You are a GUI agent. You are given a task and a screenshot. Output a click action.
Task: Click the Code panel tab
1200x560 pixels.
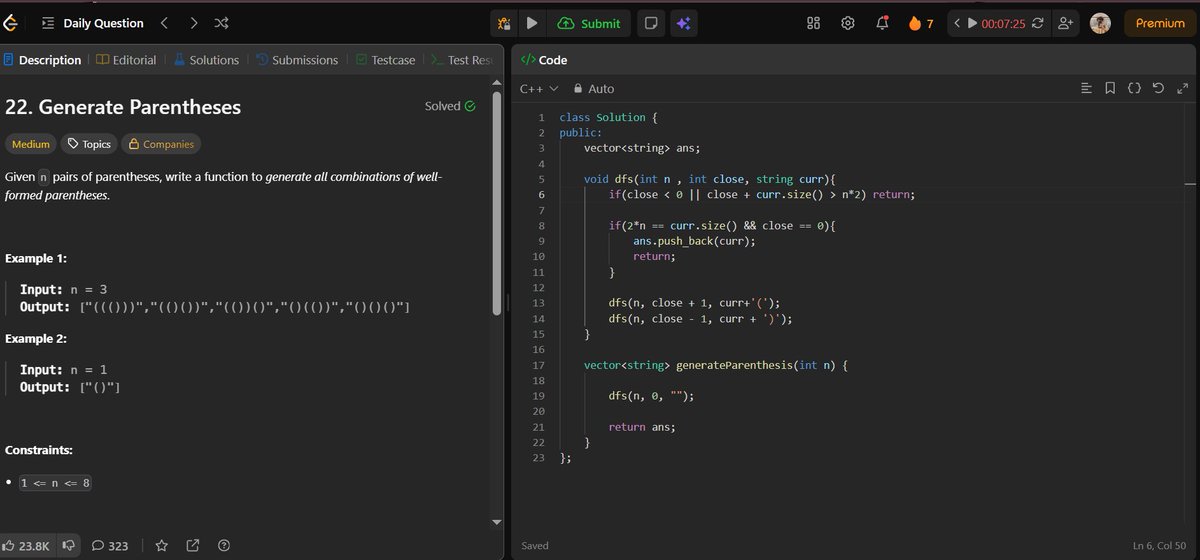point(544,60)
